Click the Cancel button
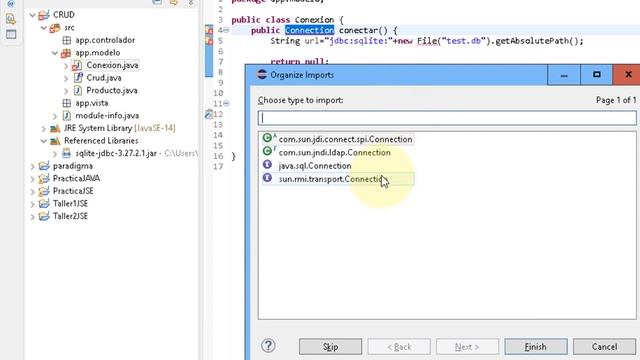This screenshot has width=640, height=360. pyautogui.click(x=604, y=347)
